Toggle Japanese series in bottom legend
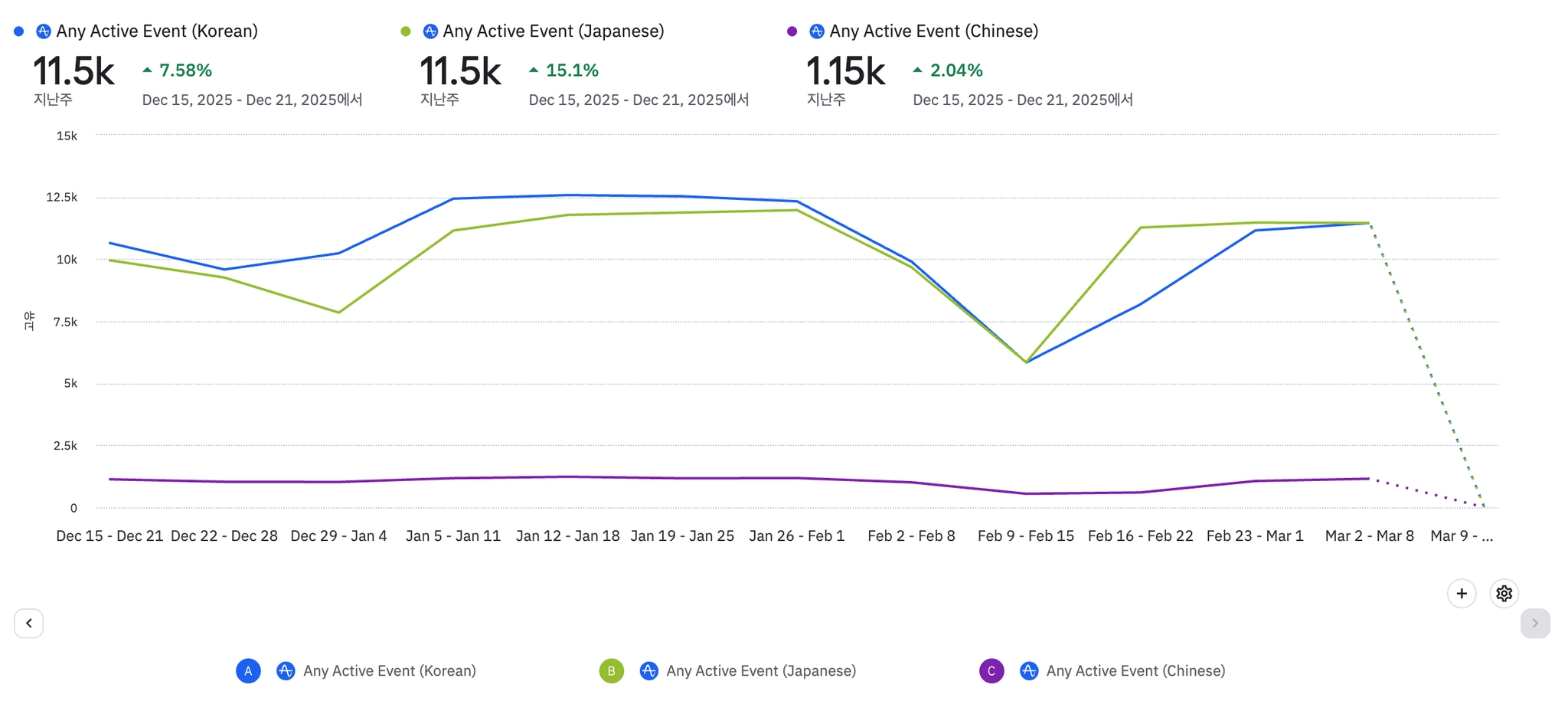This screenshot has width=1568, height=701. [x=760, y=671]
